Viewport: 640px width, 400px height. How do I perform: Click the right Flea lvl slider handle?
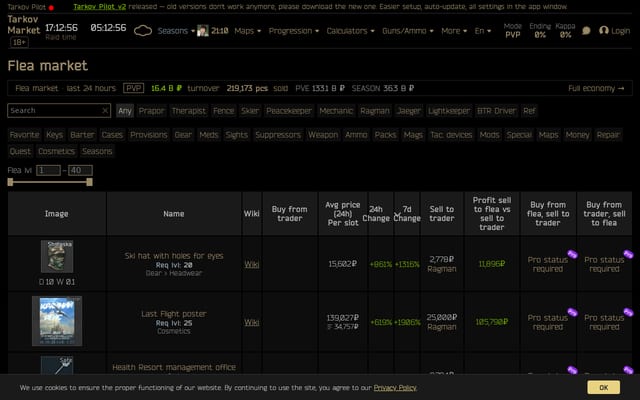point(89,182)
